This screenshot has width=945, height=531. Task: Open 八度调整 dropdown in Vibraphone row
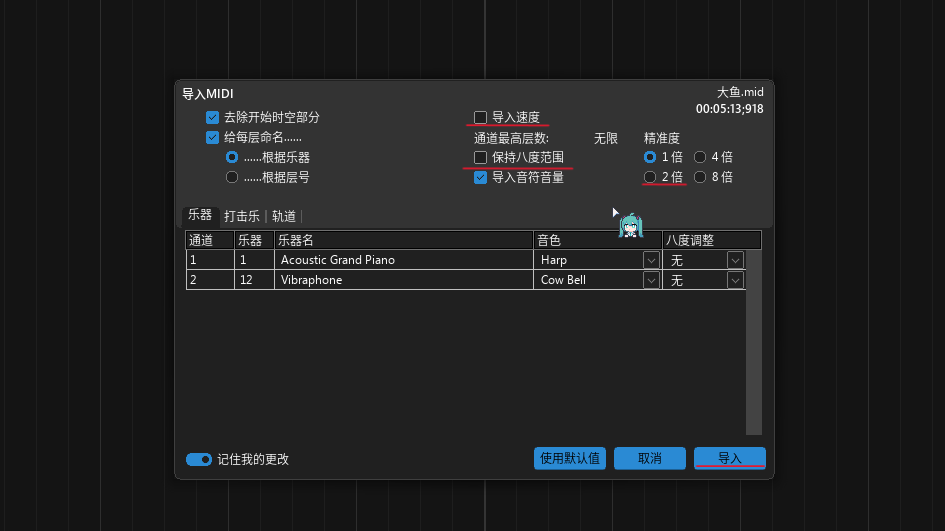coord(735,280)
